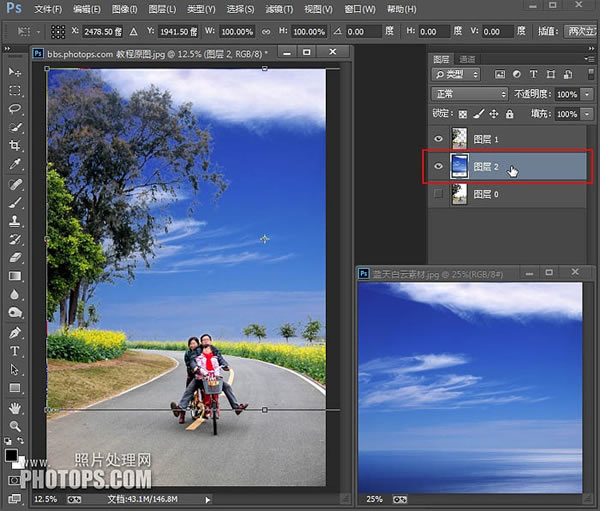Click the X position input field
The image size is (600, 511).
tap(103, 32)
